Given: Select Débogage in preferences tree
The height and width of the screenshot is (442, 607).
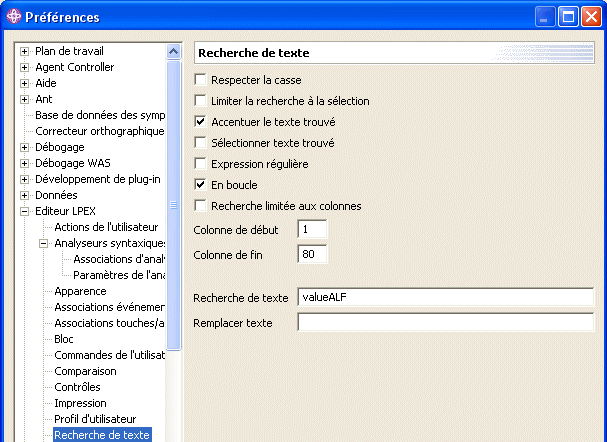Looking at the screenshot, I should click(x=60, y=147).
